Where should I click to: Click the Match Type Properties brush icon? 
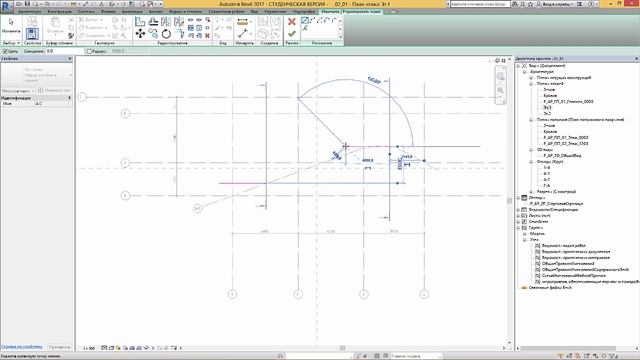coord(71,36)
